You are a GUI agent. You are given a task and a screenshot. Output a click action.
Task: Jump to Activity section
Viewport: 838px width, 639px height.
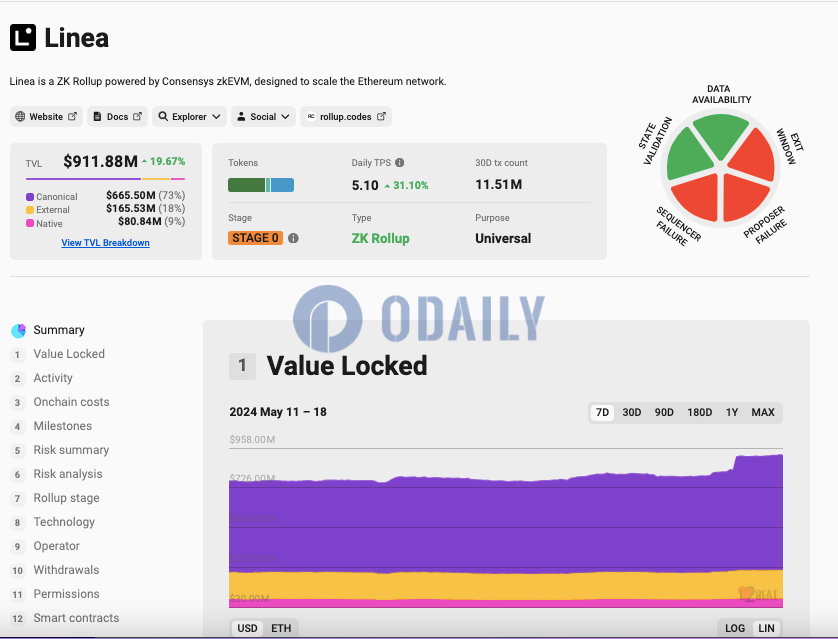point(53,378)
